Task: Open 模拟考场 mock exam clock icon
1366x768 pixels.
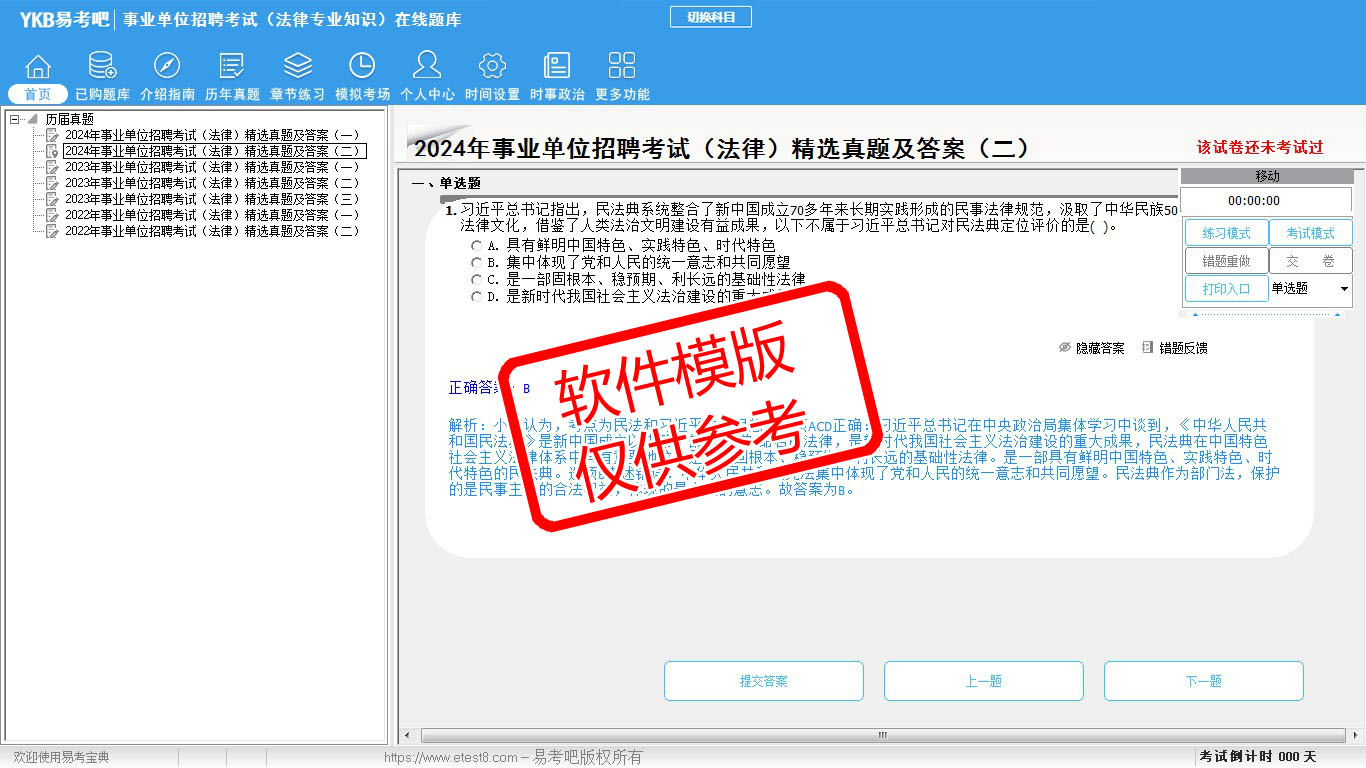Action: [x=362, y=67]
